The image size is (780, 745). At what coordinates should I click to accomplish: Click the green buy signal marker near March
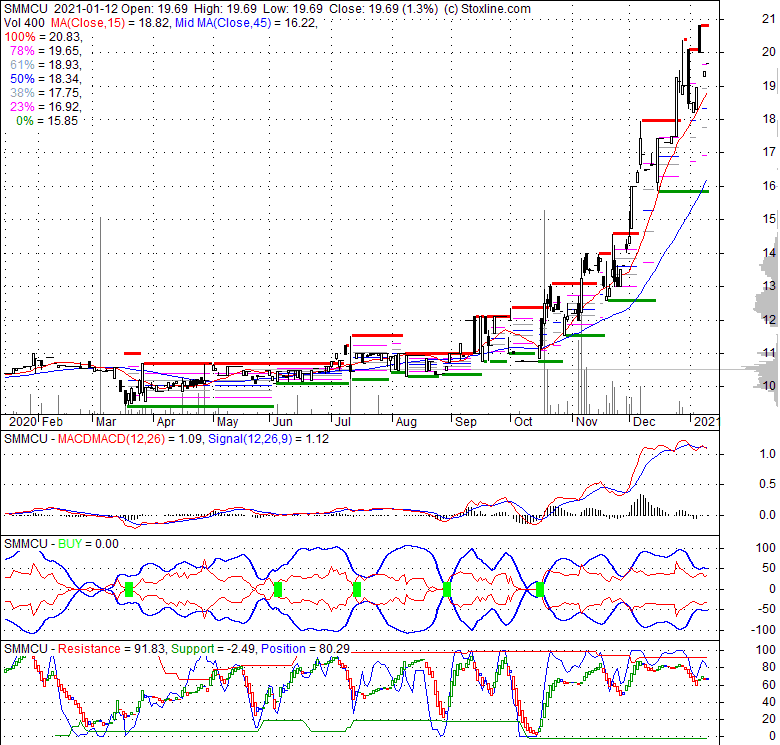[129, 590]
